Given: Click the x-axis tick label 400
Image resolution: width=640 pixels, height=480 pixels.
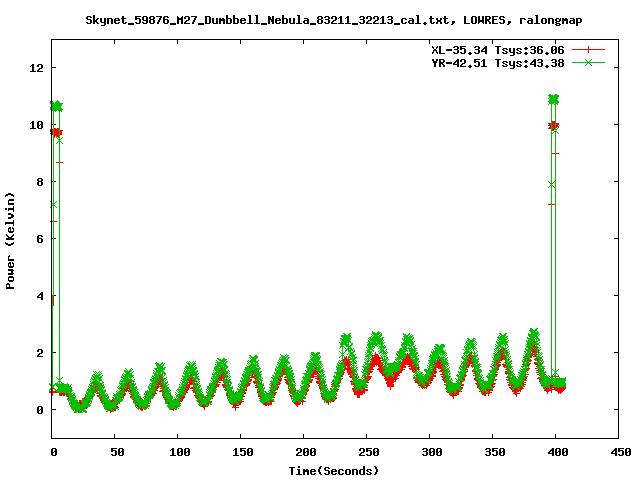Looking at the screenshot, I should click(x=558, y=452).
